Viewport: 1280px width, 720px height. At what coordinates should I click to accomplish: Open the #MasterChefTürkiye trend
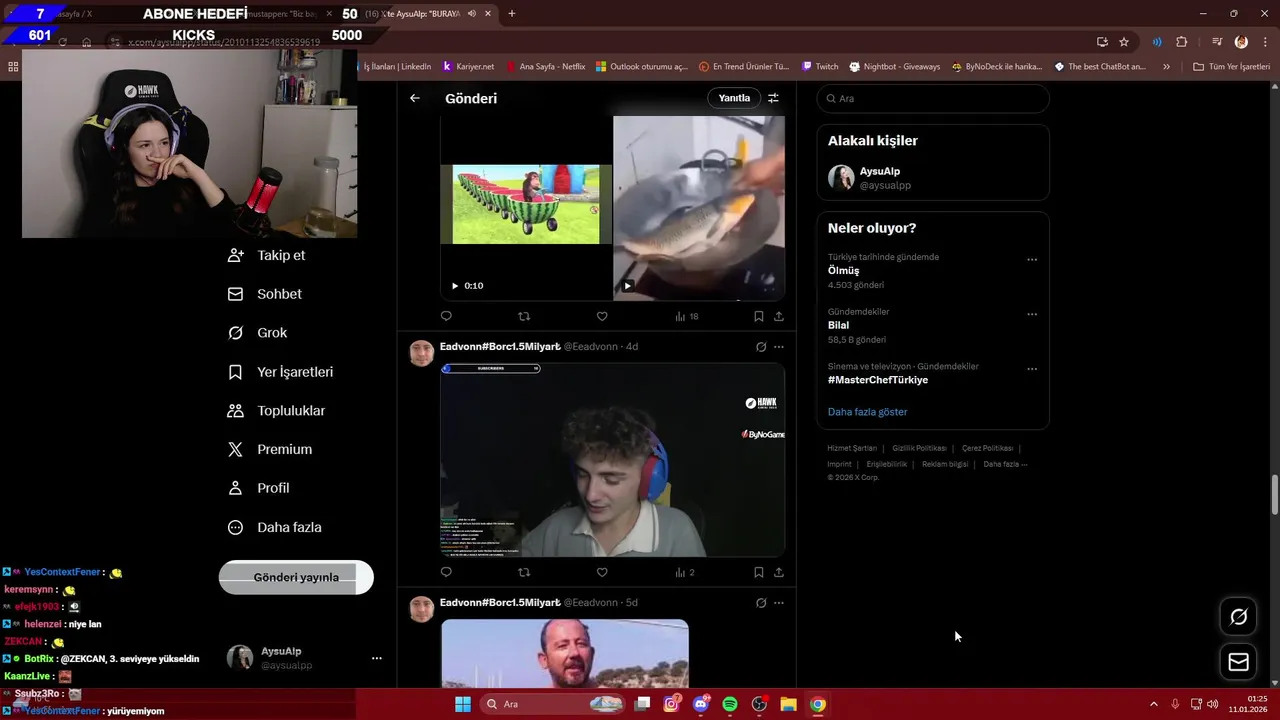pyautogui.click(x=878, y=380)
